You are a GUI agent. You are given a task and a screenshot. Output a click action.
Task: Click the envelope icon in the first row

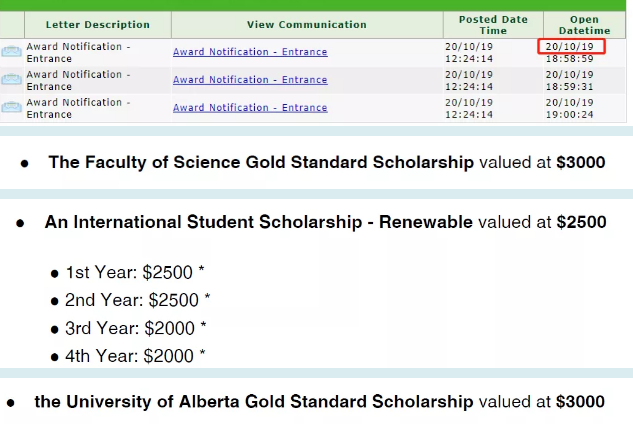11,52
